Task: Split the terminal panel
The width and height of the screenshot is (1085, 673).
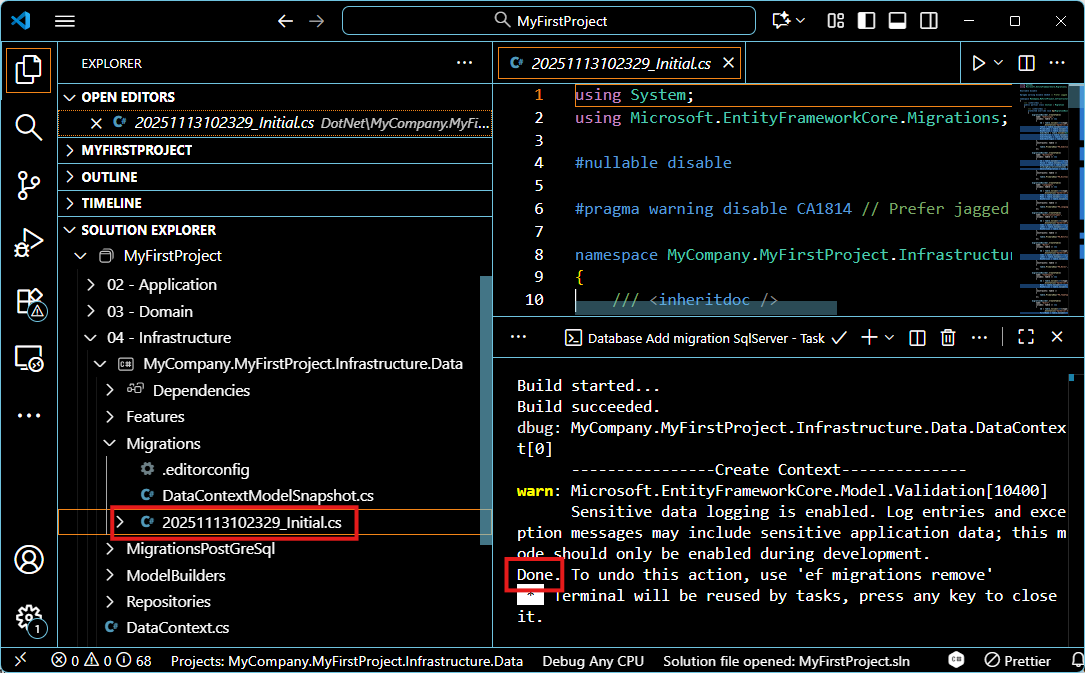Action: tap(917, 337)
